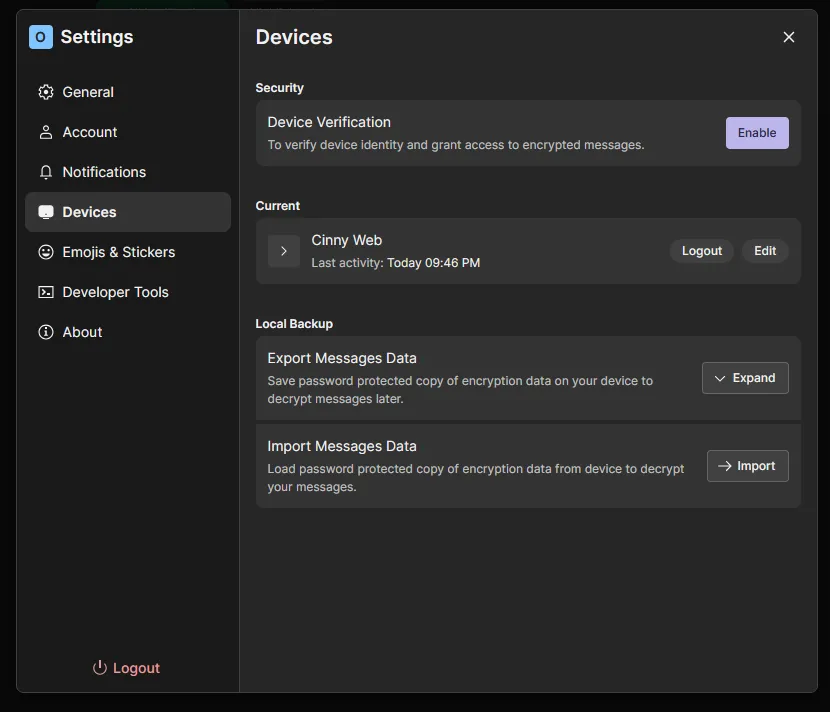Edit the Cinny Web device name

pyautogui.click(x=765, y=251)
